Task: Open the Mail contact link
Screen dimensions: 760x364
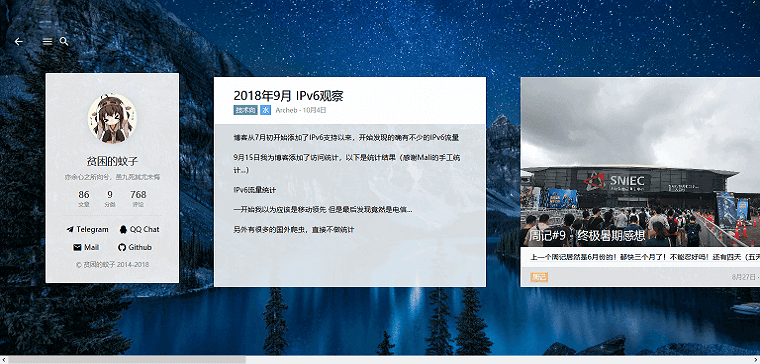Action: [x=86, y=248]
